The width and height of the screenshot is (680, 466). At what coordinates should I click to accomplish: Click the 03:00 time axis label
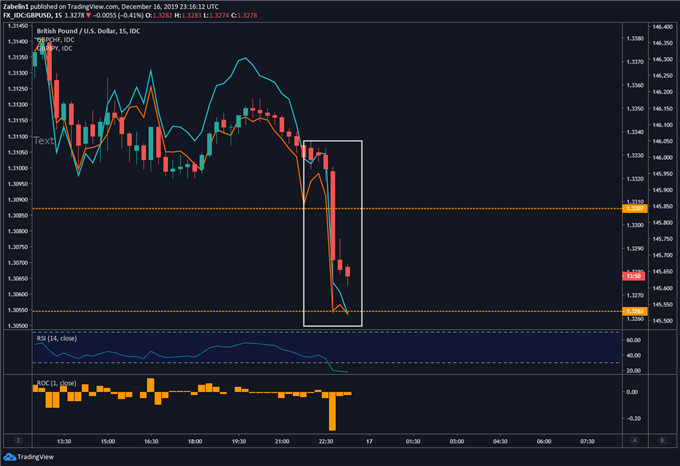pos(457,441)
